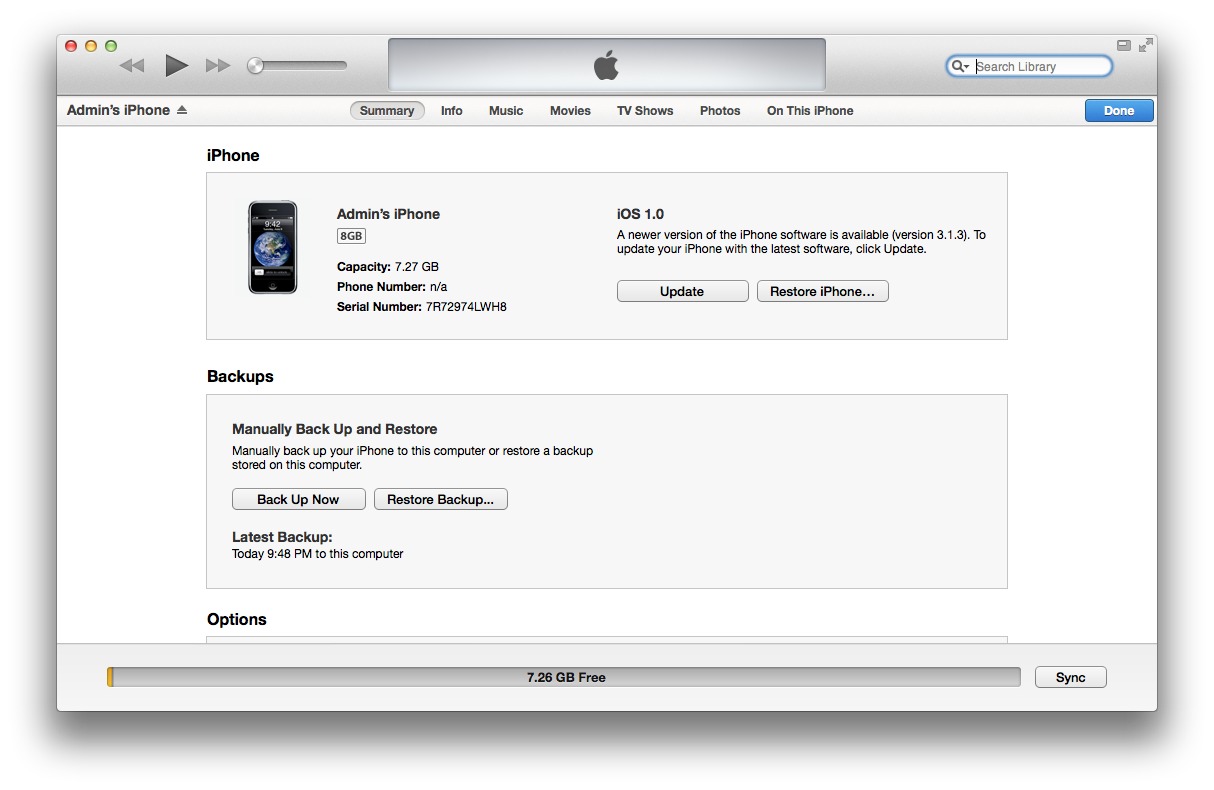Open the TV Shows tab
The image size is (1214, 790).
pos(645,111)
